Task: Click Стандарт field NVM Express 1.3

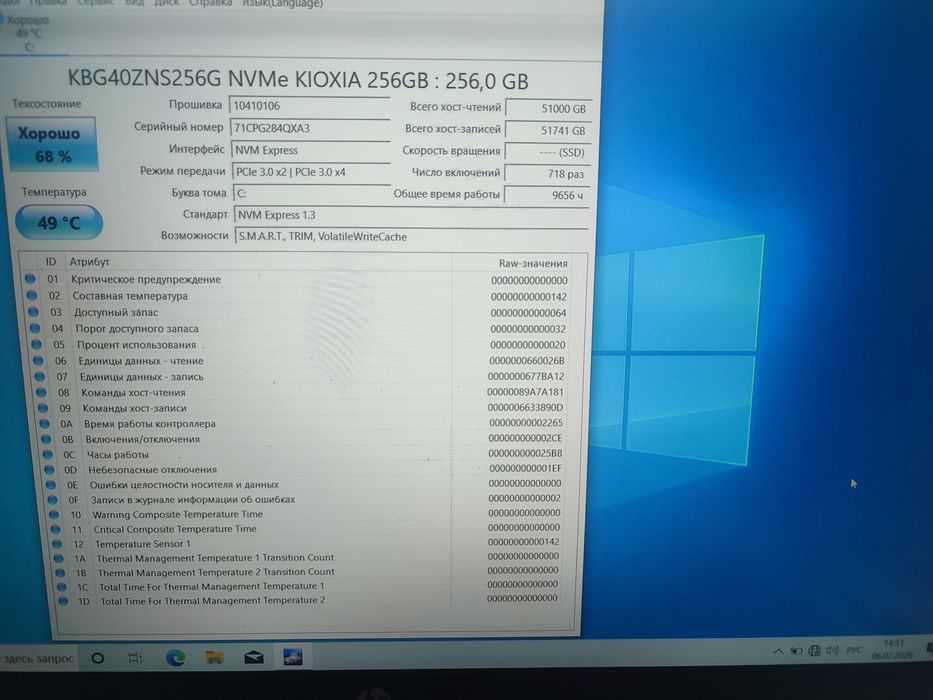Action: tap(411, 215)
